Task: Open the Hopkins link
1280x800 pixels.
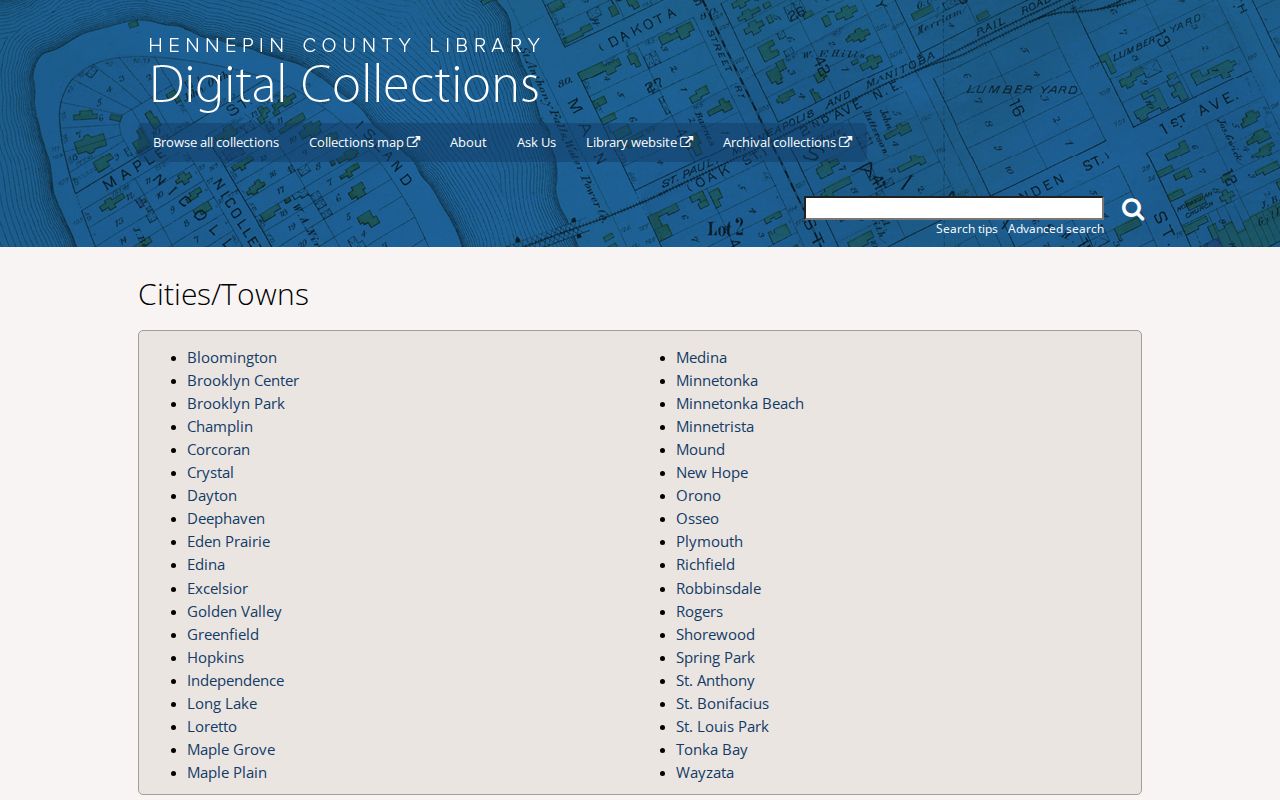Action: coord(215,657)
